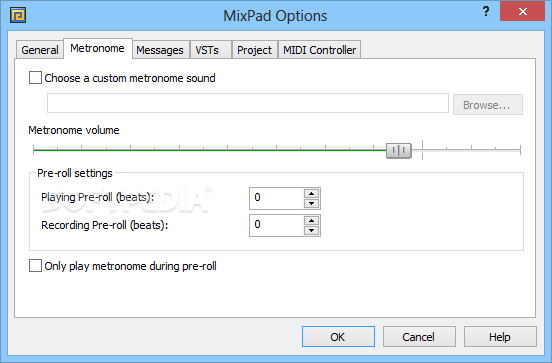552x363 pixels.
Task: Click the question mark help icon
Action: pos(486,11)
